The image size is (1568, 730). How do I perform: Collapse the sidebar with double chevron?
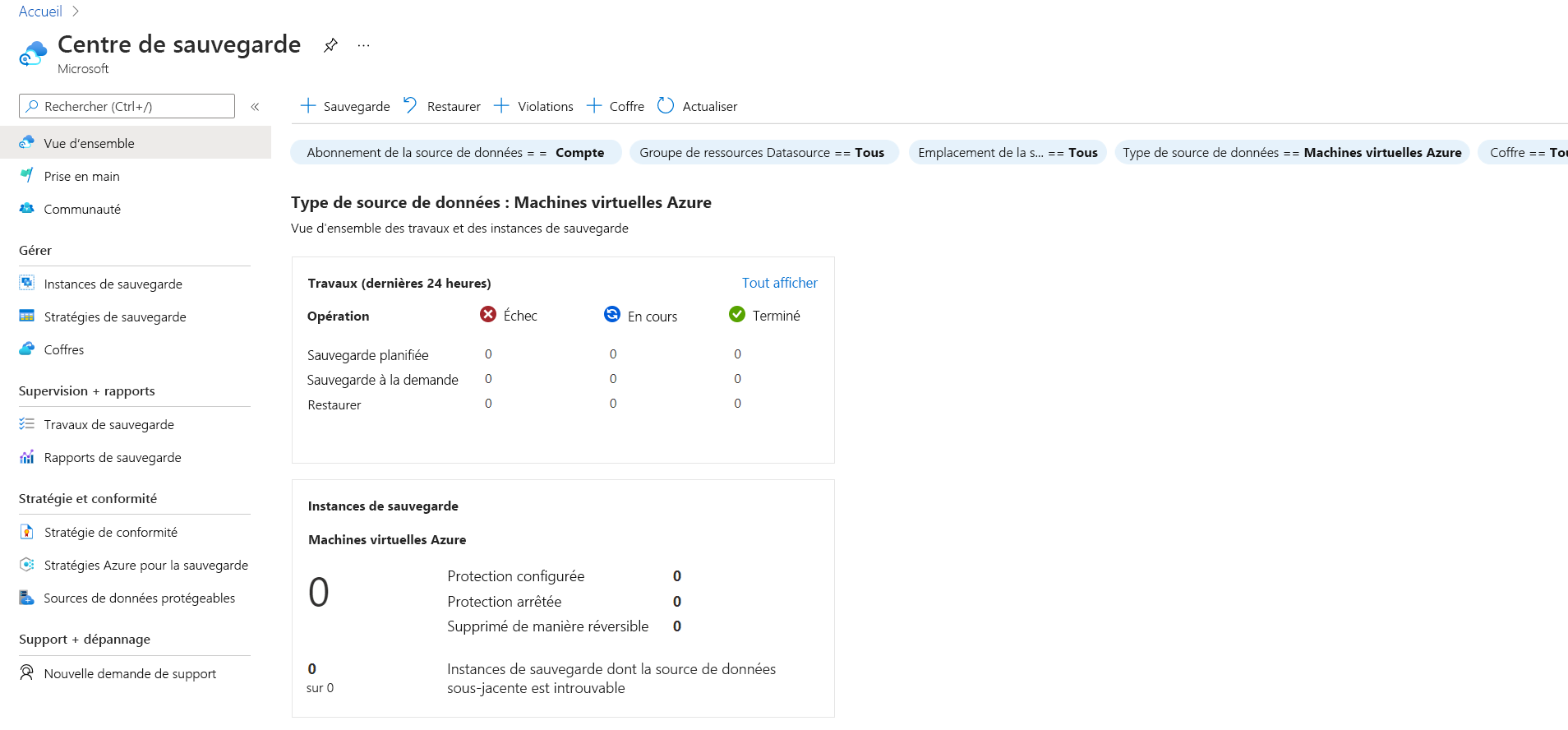click(255, 107)
